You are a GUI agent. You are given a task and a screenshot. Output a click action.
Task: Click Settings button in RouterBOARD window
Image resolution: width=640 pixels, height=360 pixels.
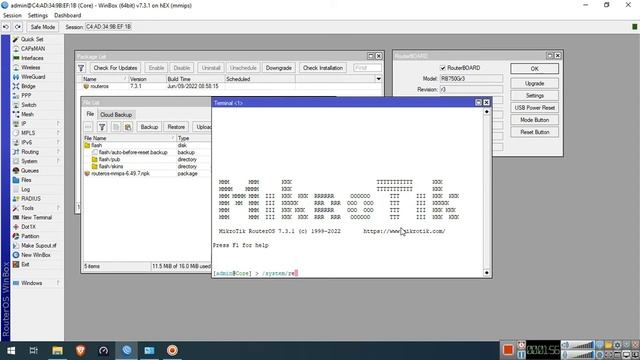click(534, 96)
